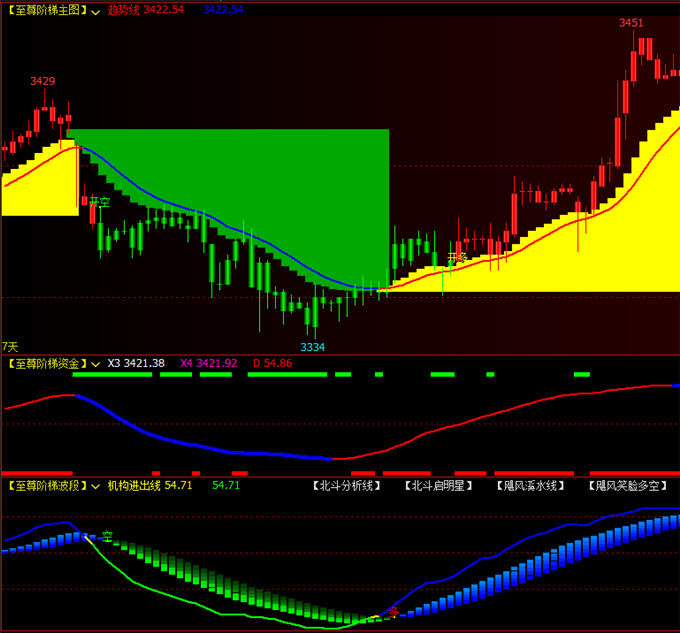Select the 3451 high price label

coord(631,22)
